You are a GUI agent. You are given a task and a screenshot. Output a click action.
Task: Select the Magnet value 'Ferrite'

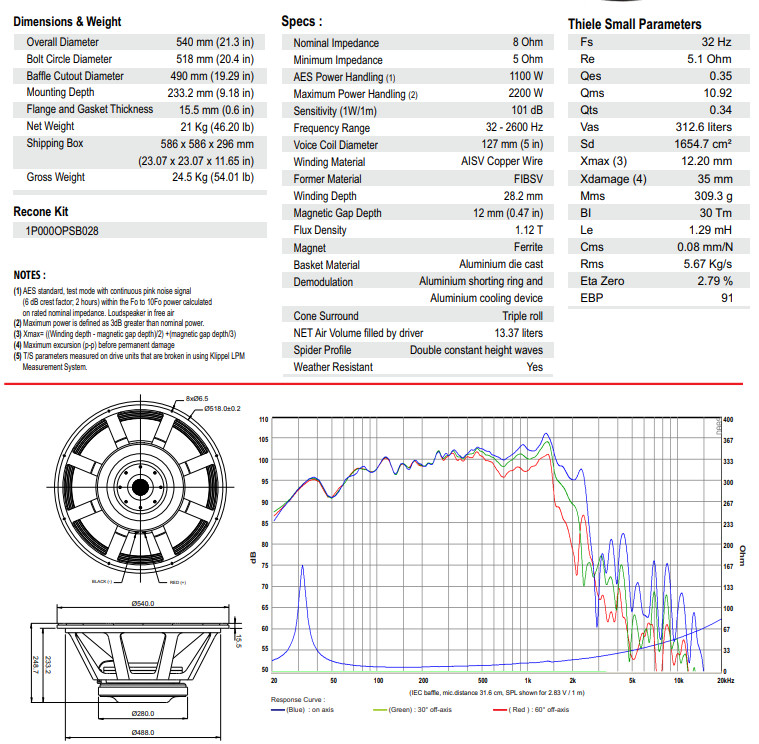point(529,247)
